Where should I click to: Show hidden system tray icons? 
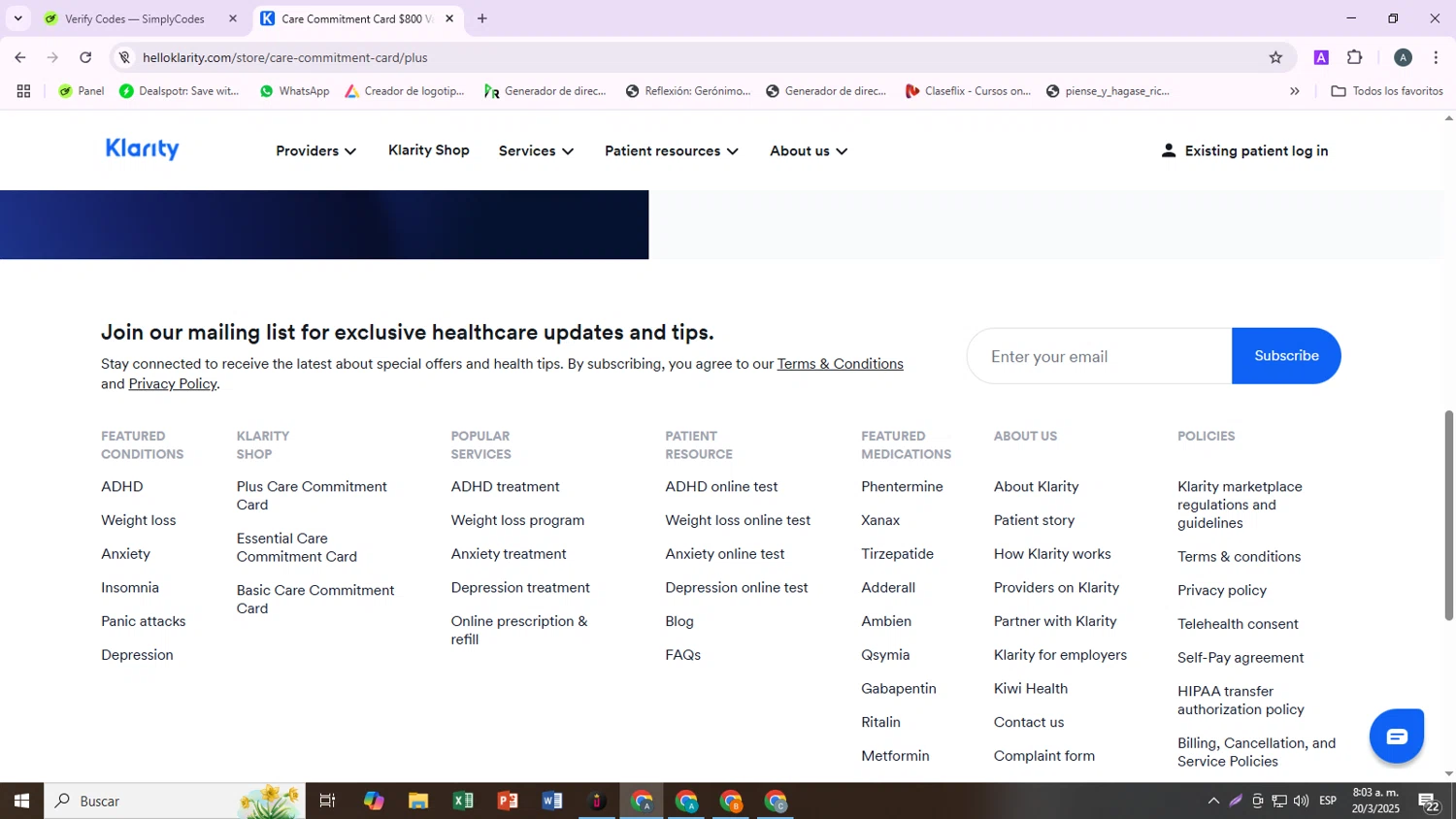1213,801
